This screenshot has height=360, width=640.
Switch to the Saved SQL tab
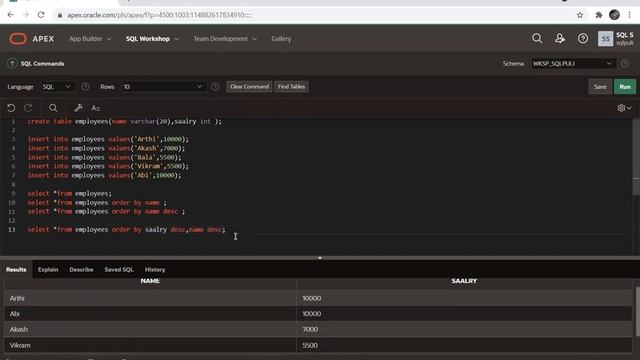click(x=119, y=269)
